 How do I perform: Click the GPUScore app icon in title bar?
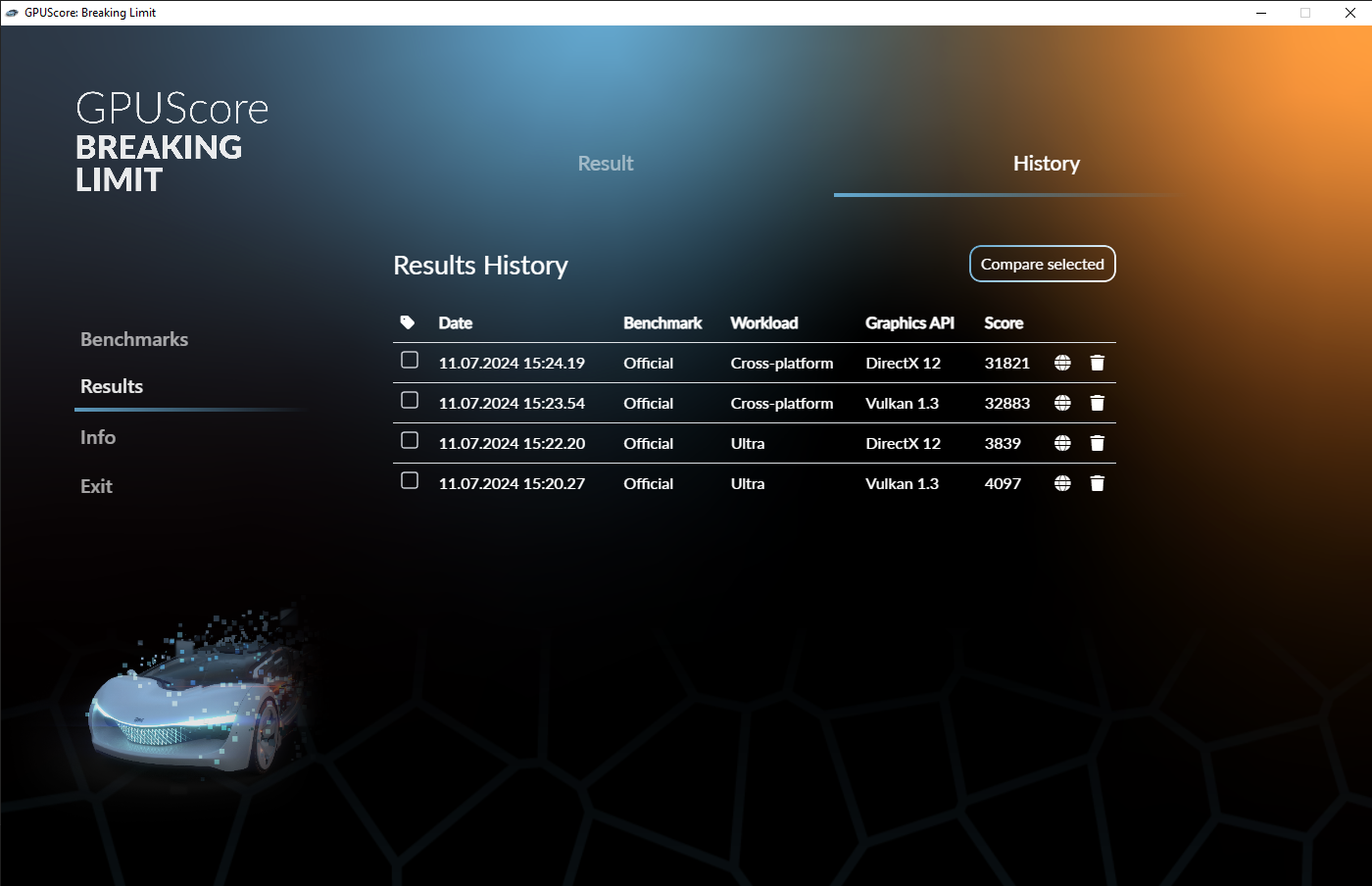tap(12, 13)
